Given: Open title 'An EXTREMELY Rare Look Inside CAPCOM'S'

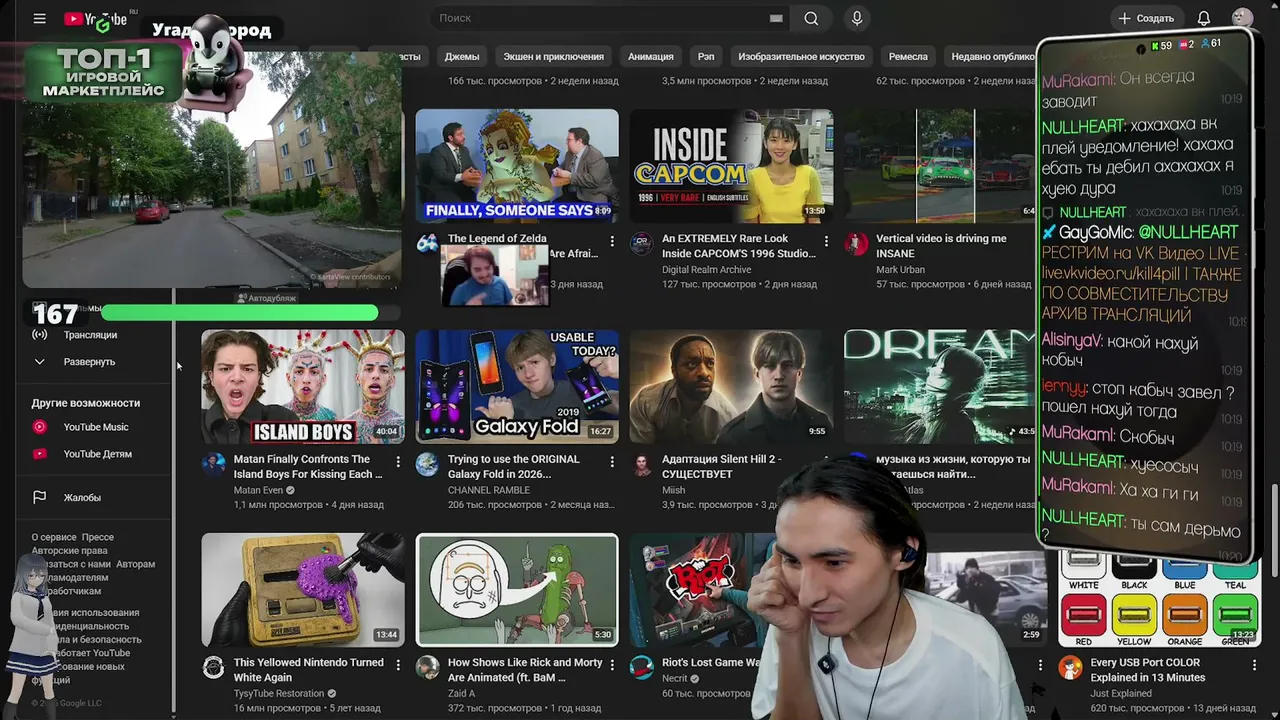Looking at the screenshot, I should [x=739, y=246].
